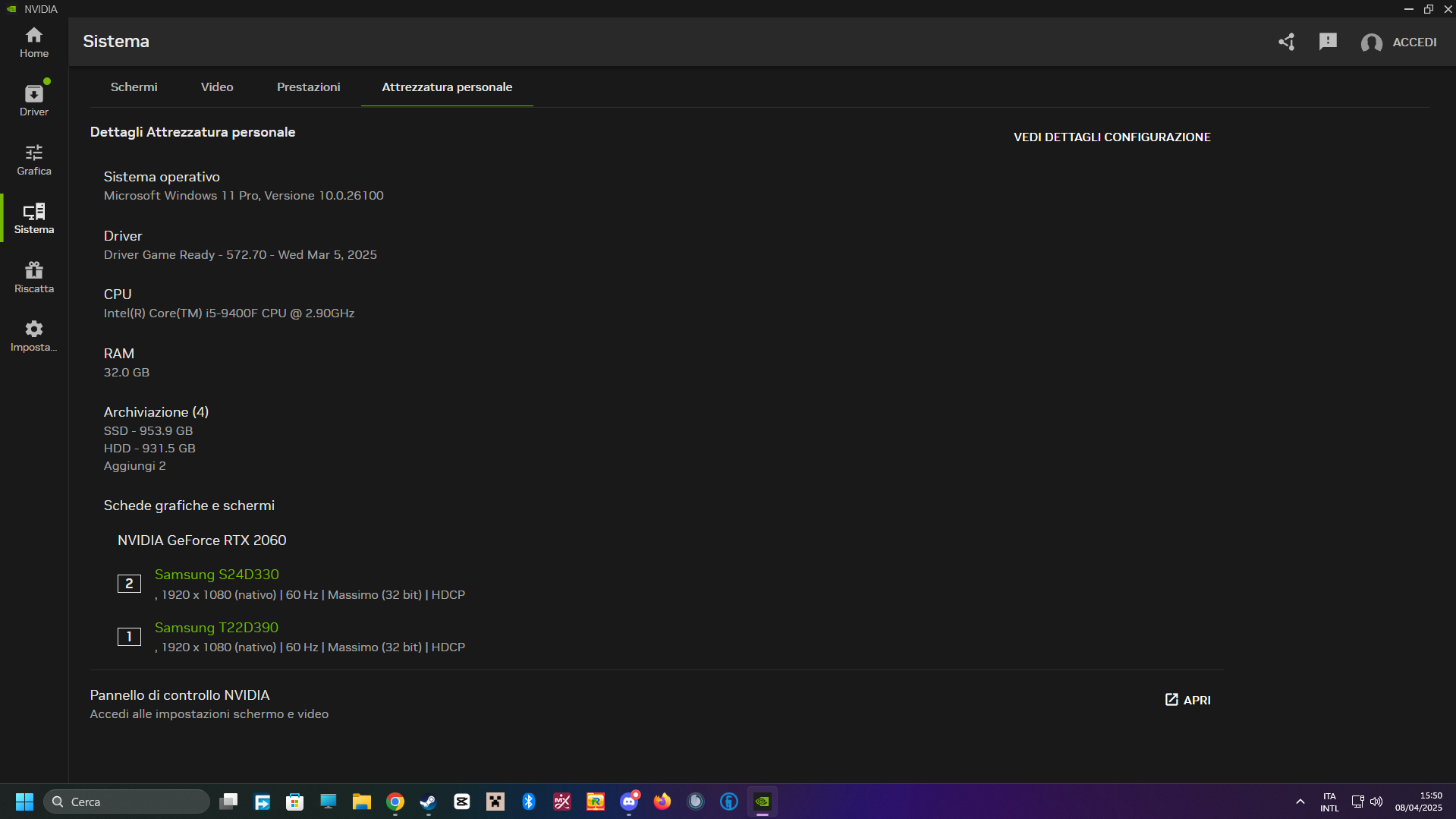Switch to the Video tab

click(217, 87)
